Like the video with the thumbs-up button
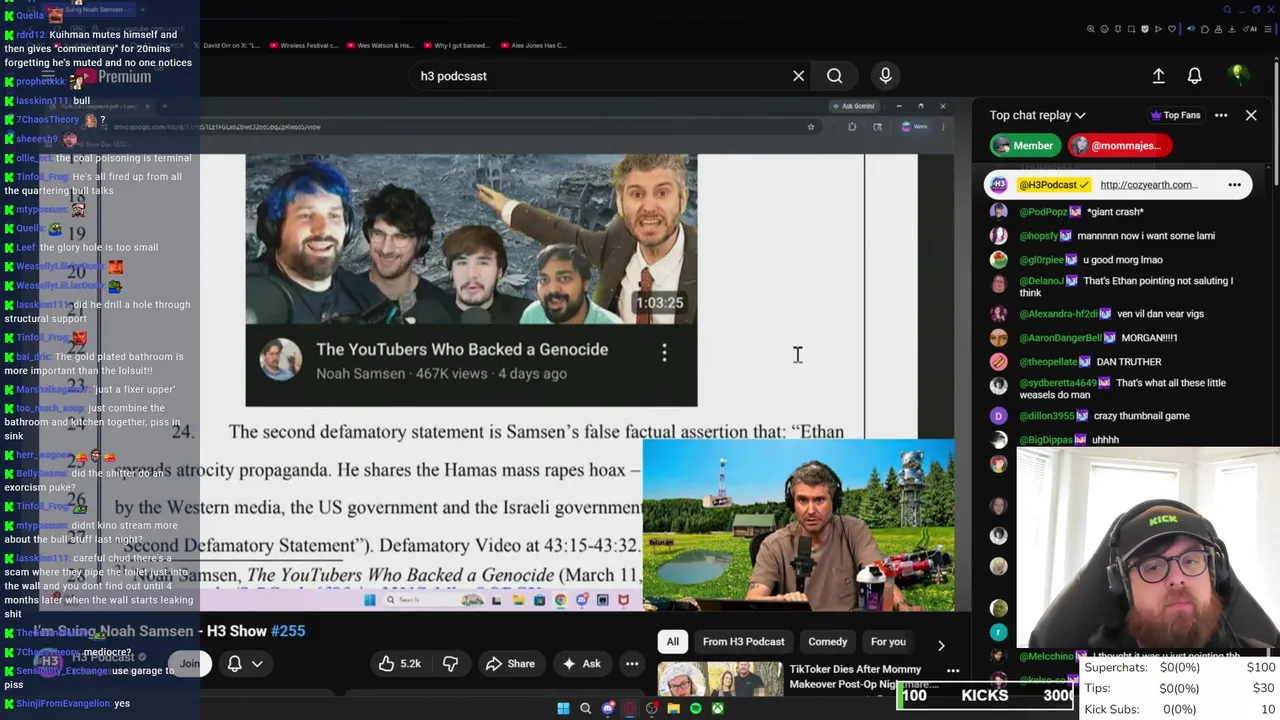Viewport: 1280px width, 720px height. pyautogui.click(x=399, y=664)
